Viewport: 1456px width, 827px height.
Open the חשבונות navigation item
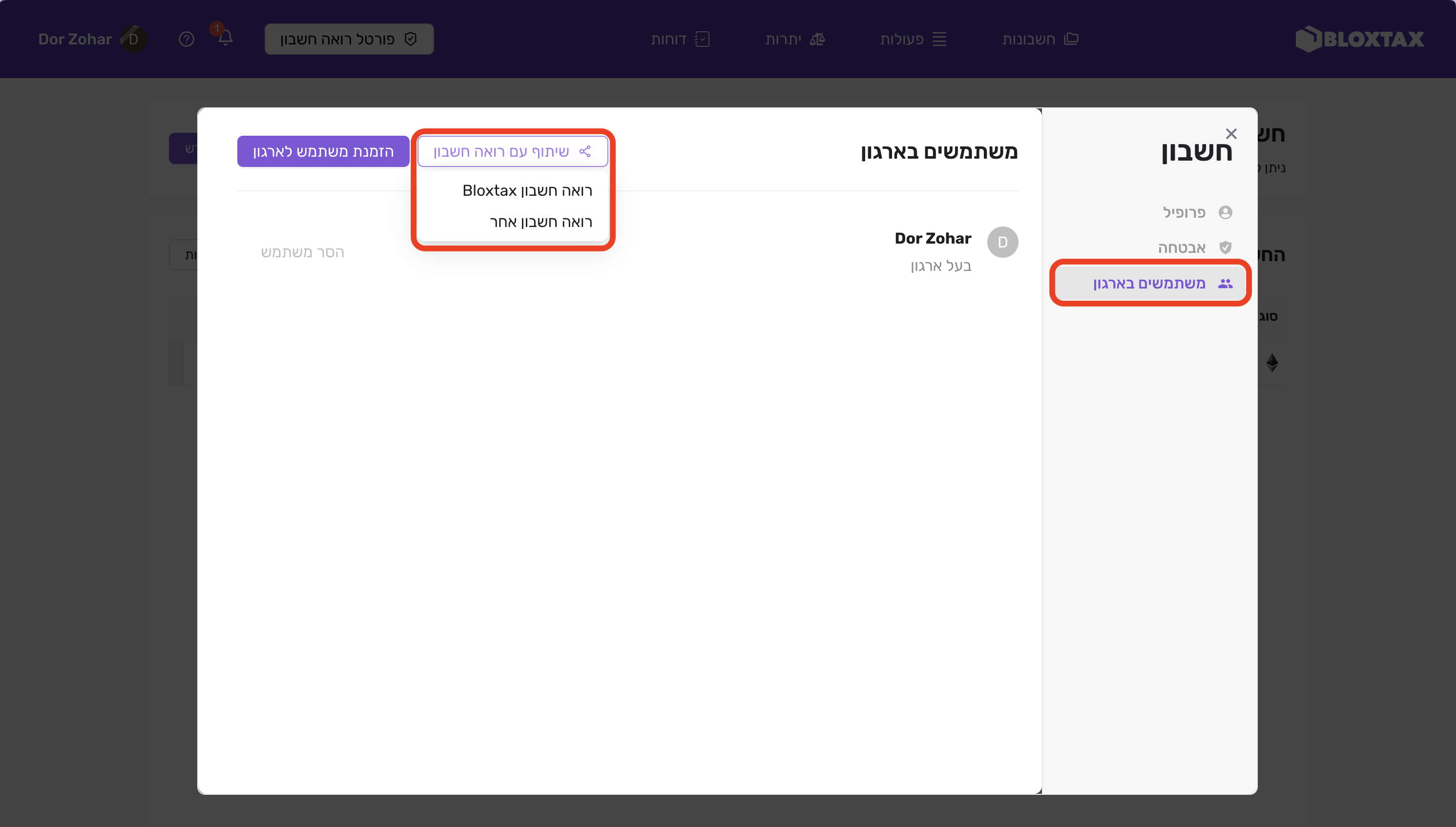pos(1040,39)
